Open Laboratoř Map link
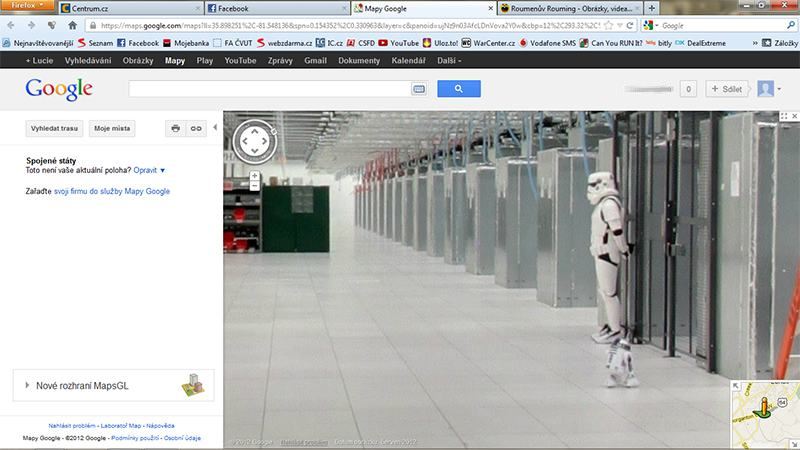The height and width of the screenshot is (450, 800). (121, 426)
